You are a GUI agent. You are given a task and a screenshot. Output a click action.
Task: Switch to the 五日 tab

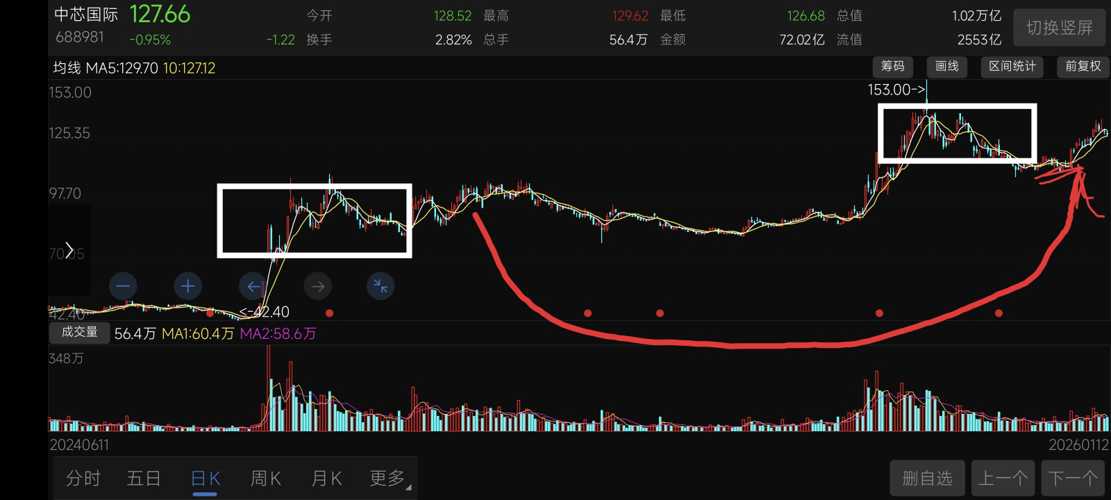click(x=144, y=479)
